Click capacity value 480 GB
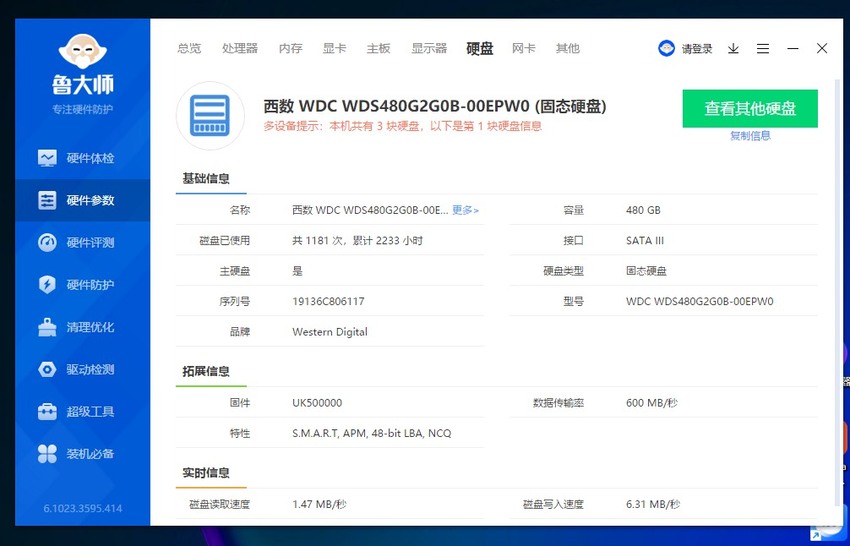The width and height of the screenshot is (850, 546). click(x=643, y=210)
